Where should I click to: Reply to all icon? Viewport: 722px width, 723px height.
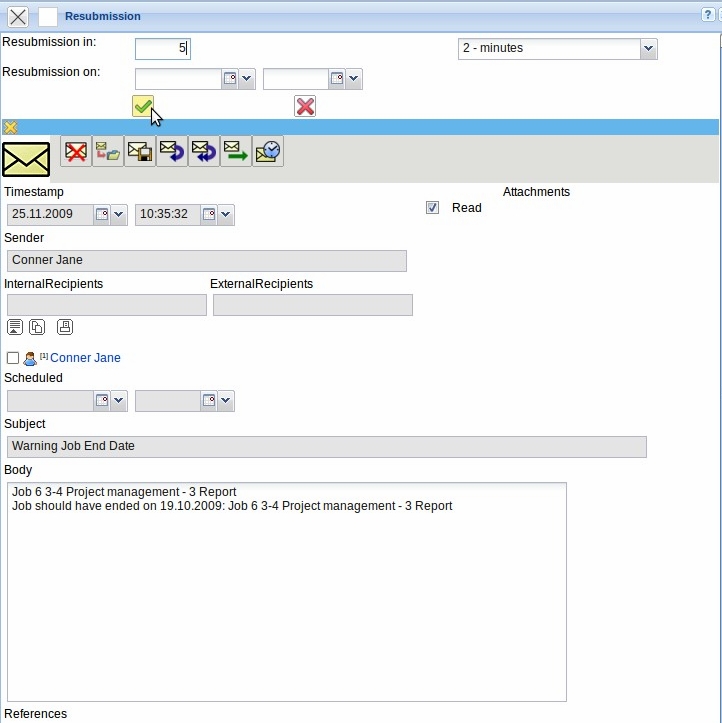(204, 151)
